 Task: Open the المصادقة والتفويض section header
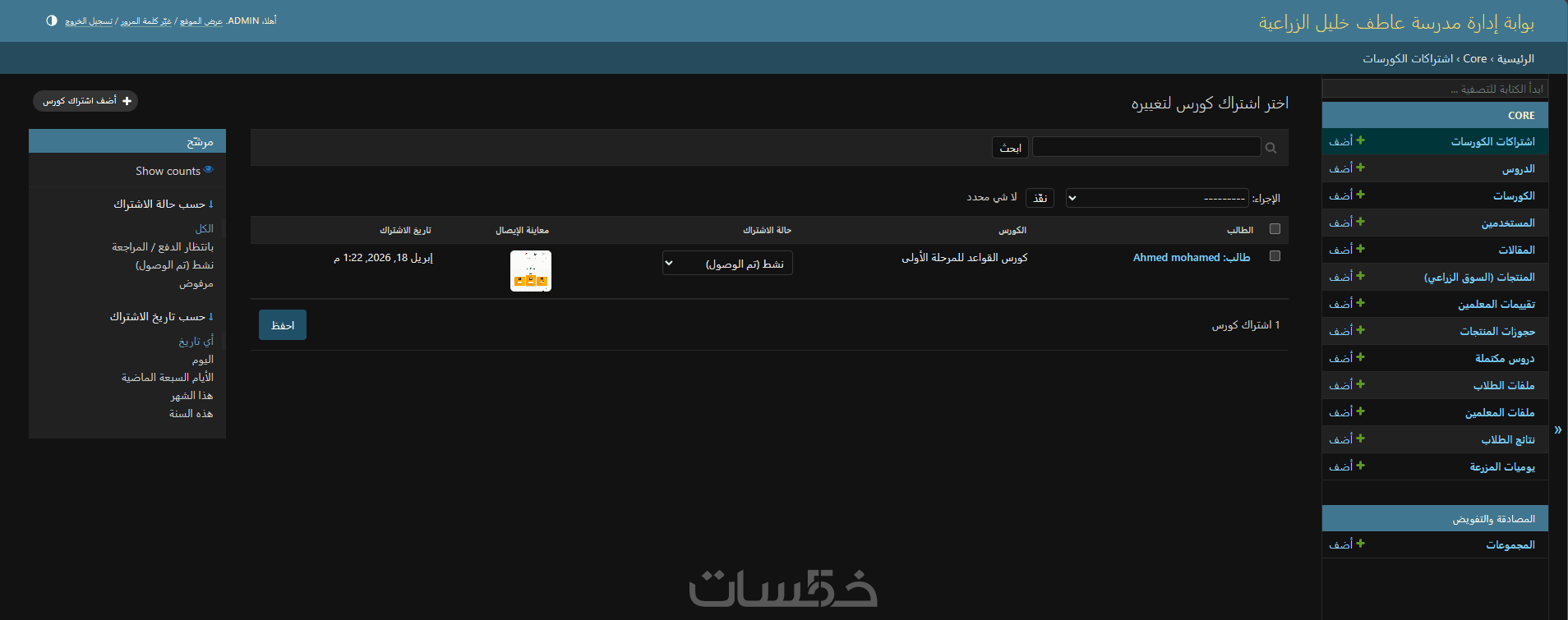coord(1493,519)
